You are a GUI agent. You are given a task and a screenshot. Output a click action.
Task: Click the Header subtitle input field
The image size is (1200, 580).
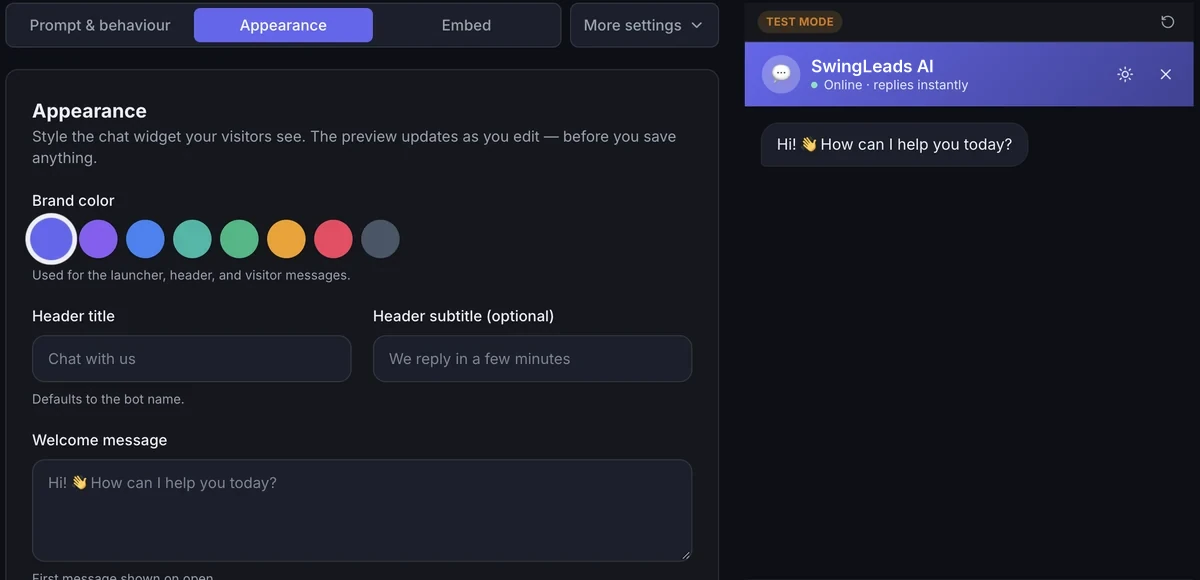(532, 358)
